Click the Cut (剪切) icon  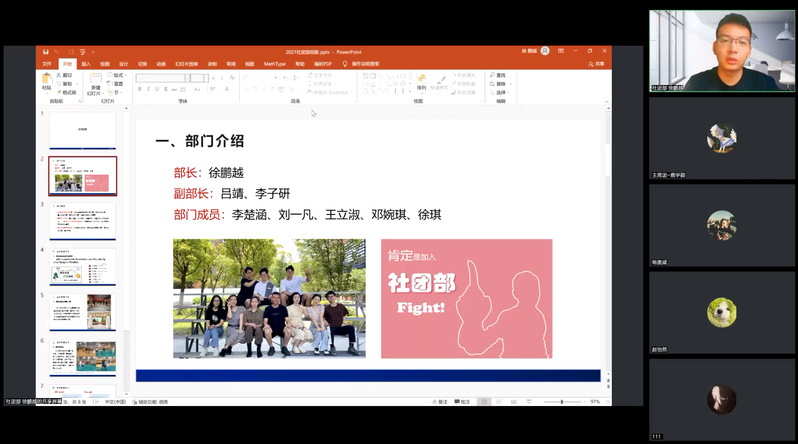(66, 75)
